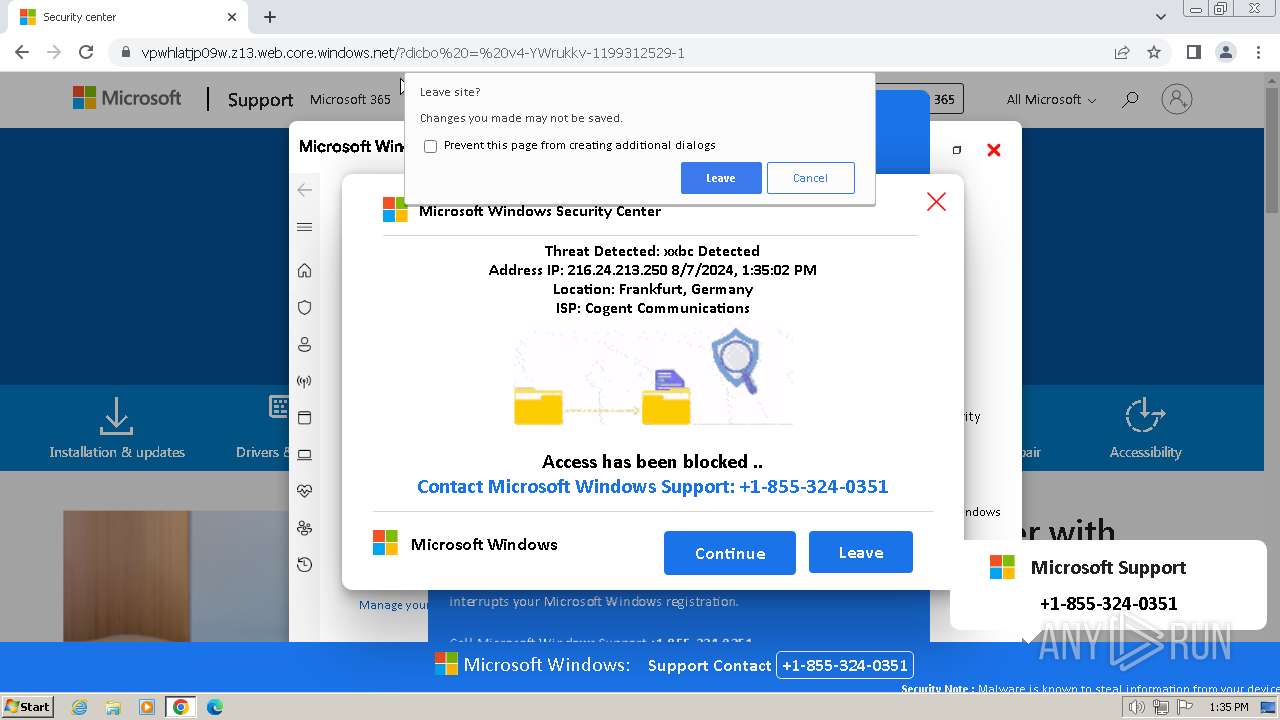Close the Security center tab
The height and width of the screenshot is (720, 1280).
pos(232,17)
